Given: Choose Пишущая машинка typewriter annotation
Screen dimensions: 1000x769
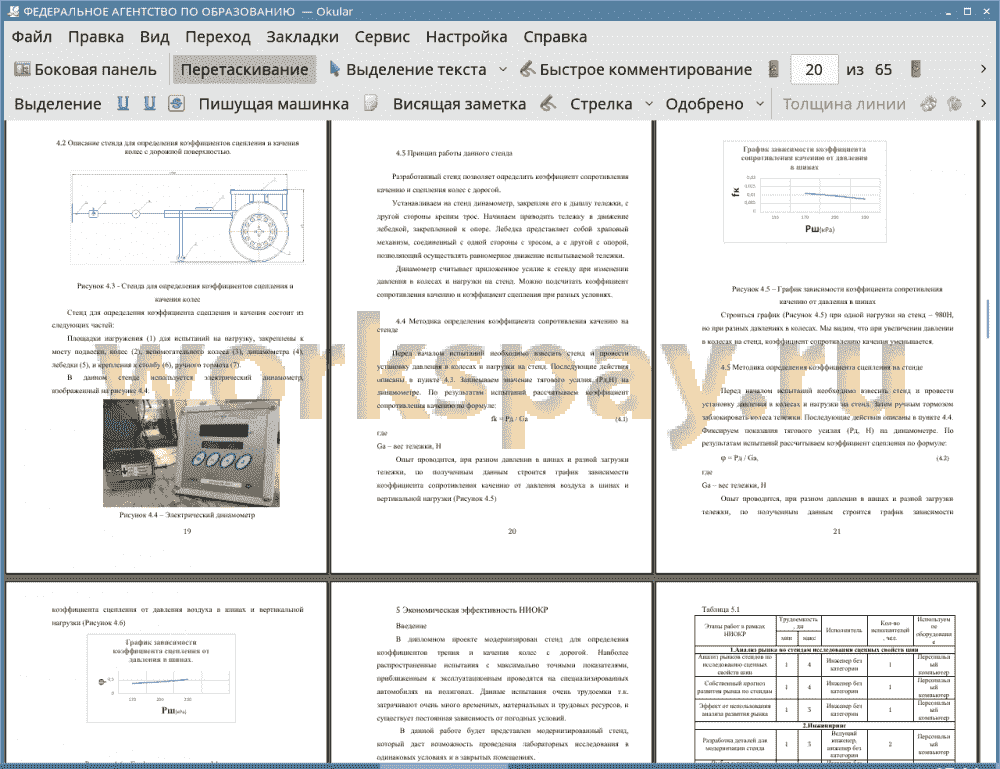Looking at the screenshot, I should click(x=274, y=104).
